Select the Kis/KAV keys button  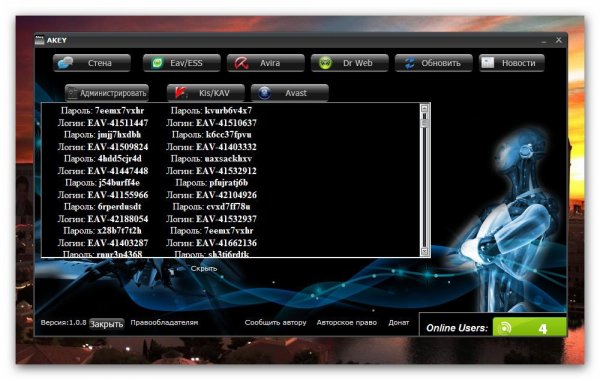[205, 93]
